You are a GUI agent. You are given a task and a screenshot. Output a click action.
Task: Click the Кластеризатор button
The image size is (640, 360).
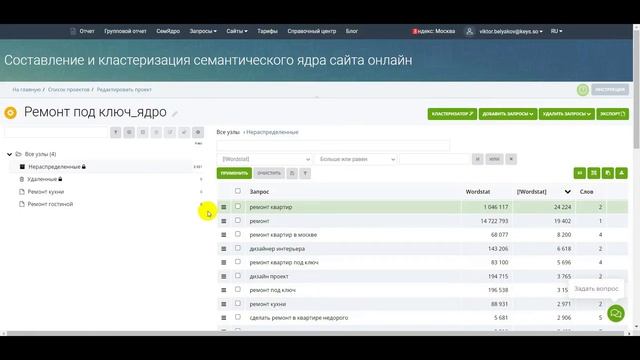point(452,114)
